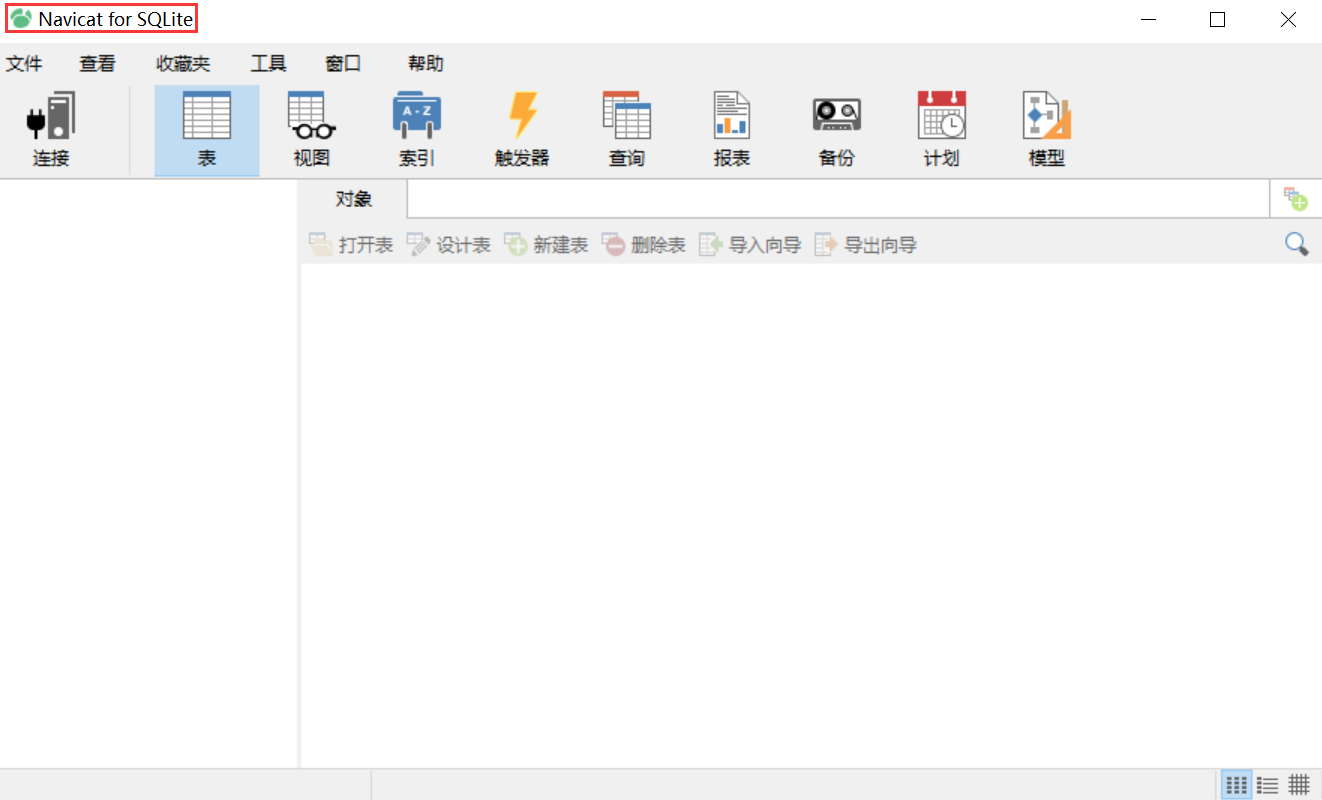Open the Connection (连接) tool
This screenshot has height=800, width=1322.
tap(51, 128)
